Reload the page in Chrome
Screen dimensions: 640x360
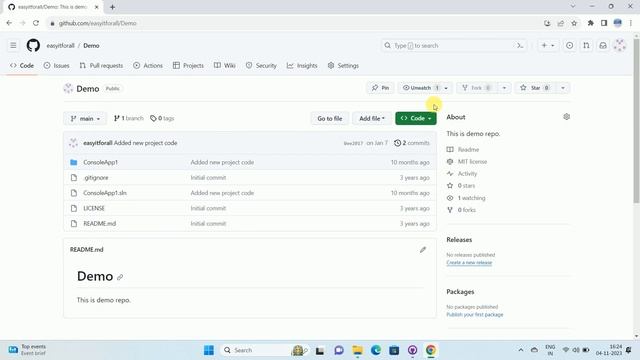[x=36, y=23]
